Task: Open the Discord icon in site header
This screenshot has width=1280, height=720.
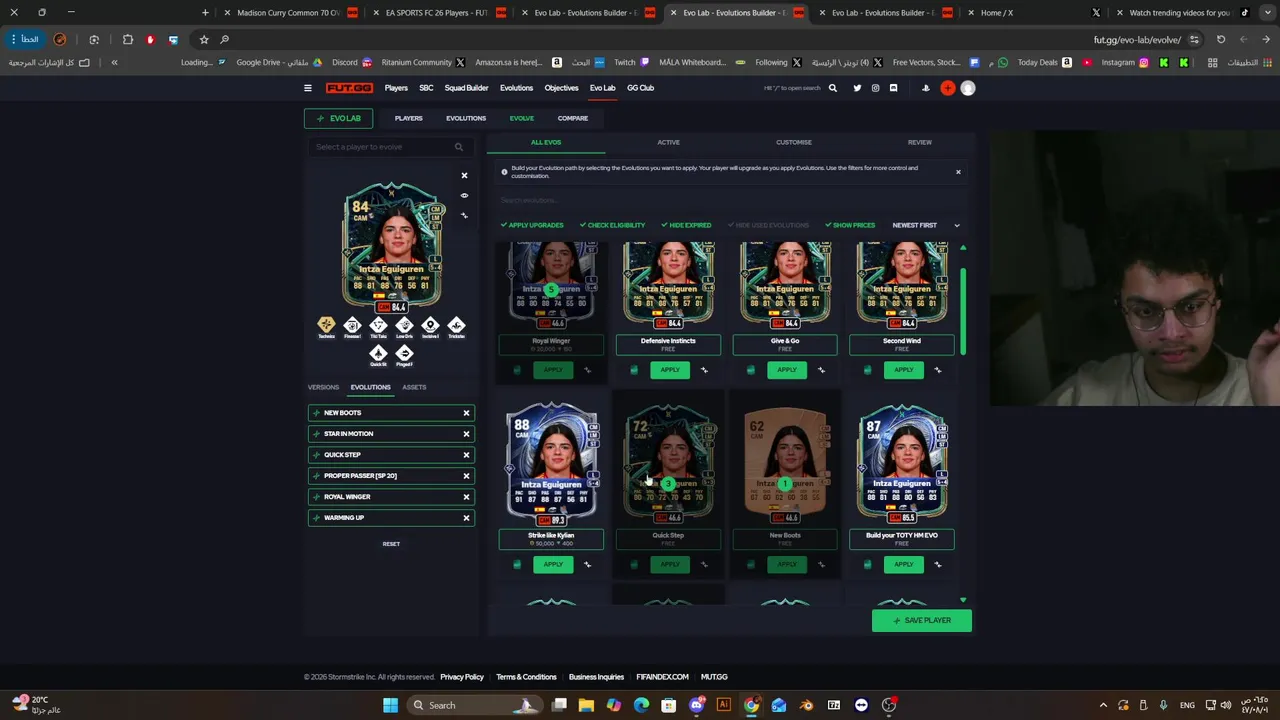Action: (893, 88)
